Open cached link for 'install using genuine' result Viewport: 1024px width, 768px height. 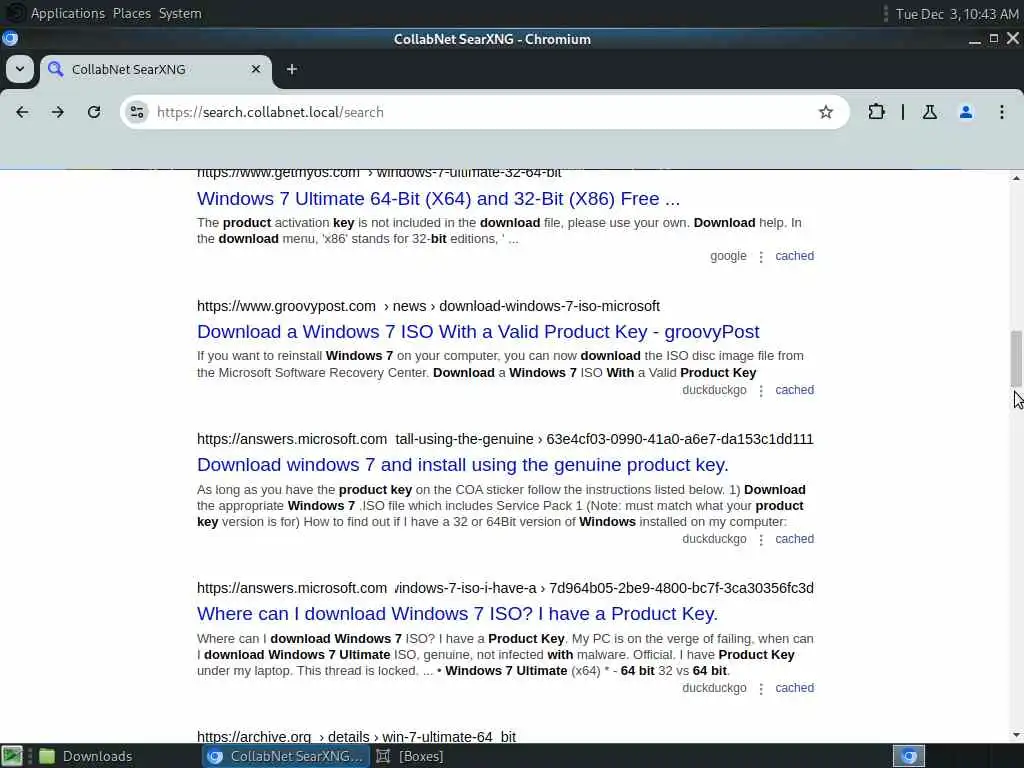794,539
